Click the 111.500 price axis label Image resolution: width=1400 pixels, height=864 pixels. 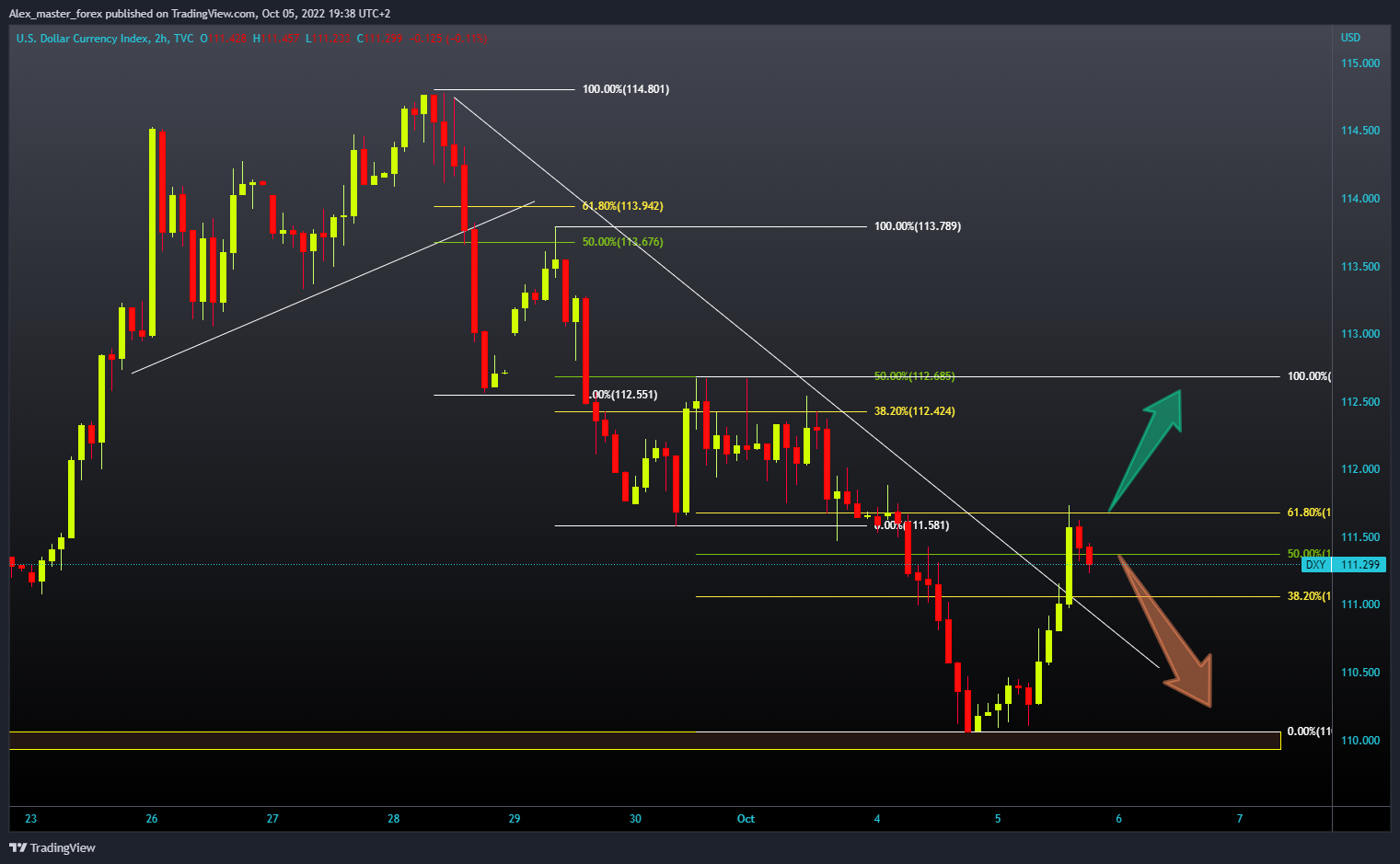click(1360, 537)
